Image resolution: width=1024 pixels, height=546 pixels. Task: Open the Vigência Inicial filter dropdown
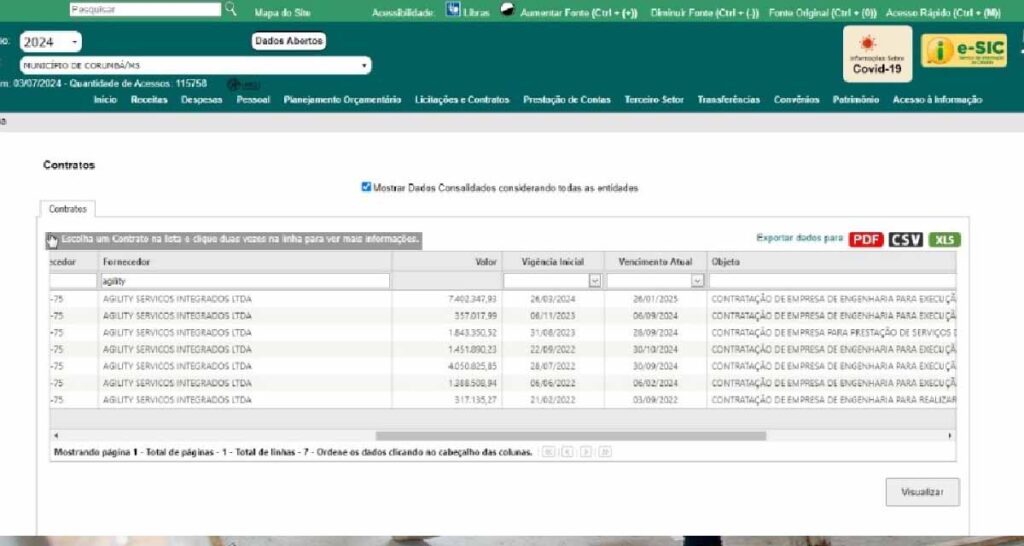click(x=595, y=281)
